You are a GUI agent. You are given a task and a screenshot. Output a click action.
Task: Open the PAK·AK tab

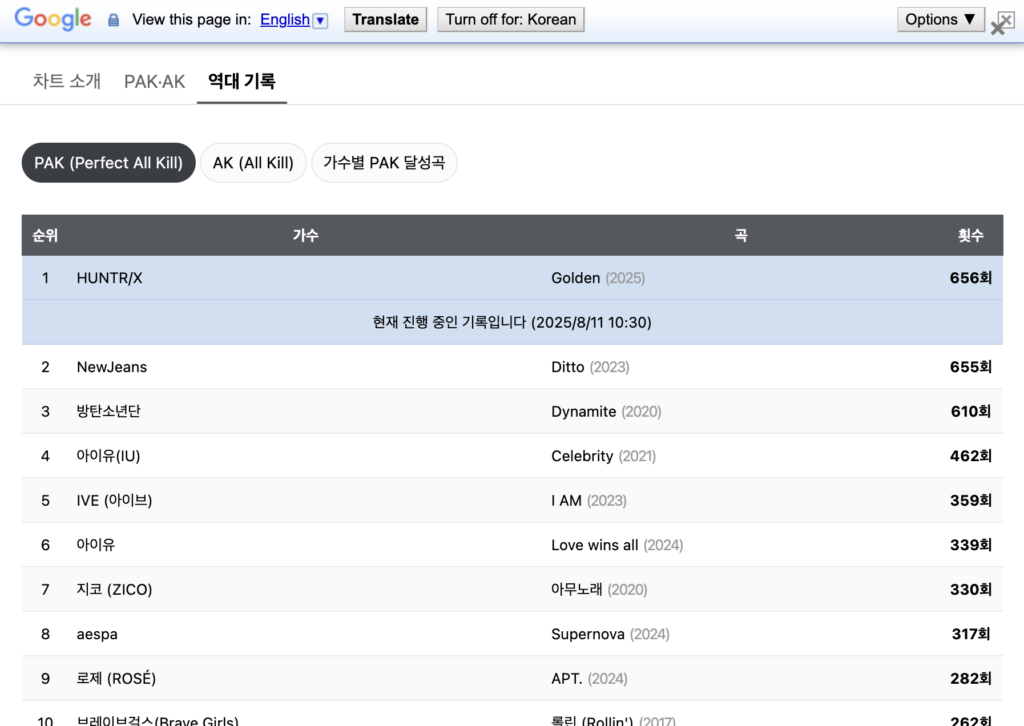tap(155, 81)
